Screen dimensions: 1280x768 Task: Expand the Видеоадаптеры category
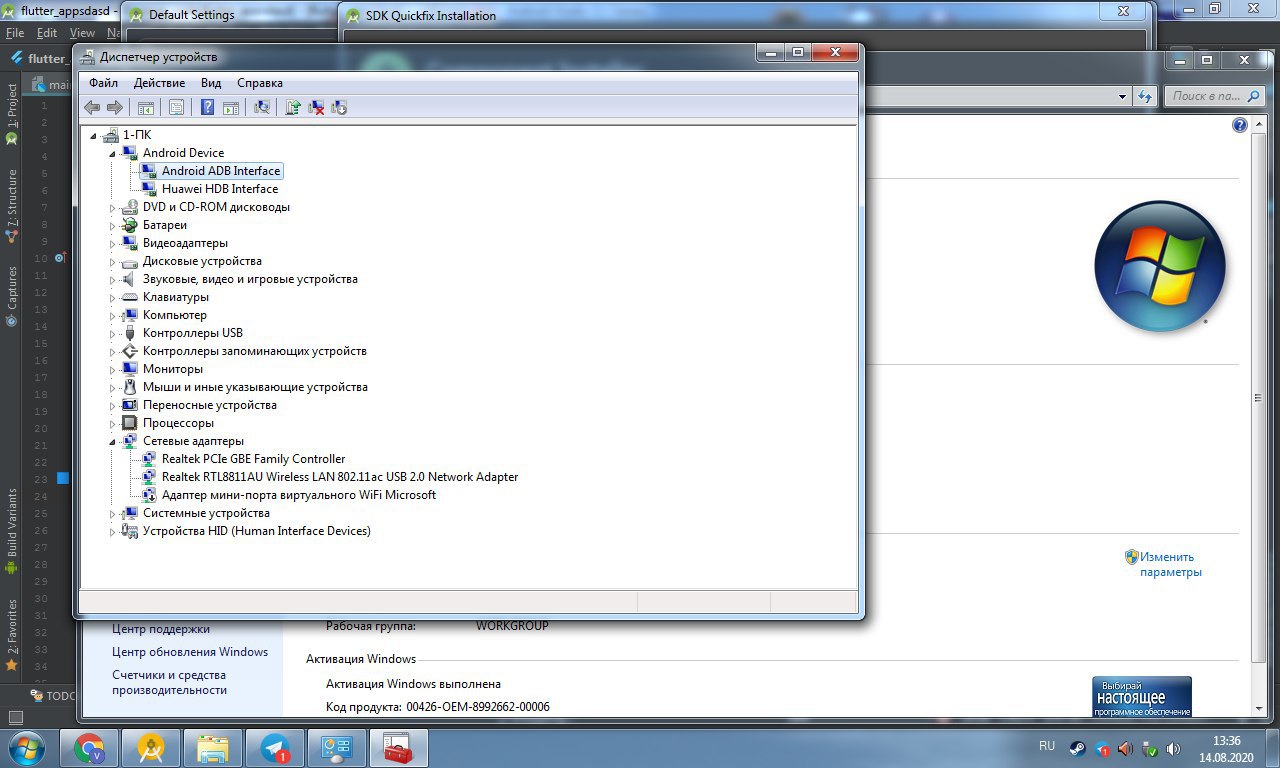coord(113,244)
